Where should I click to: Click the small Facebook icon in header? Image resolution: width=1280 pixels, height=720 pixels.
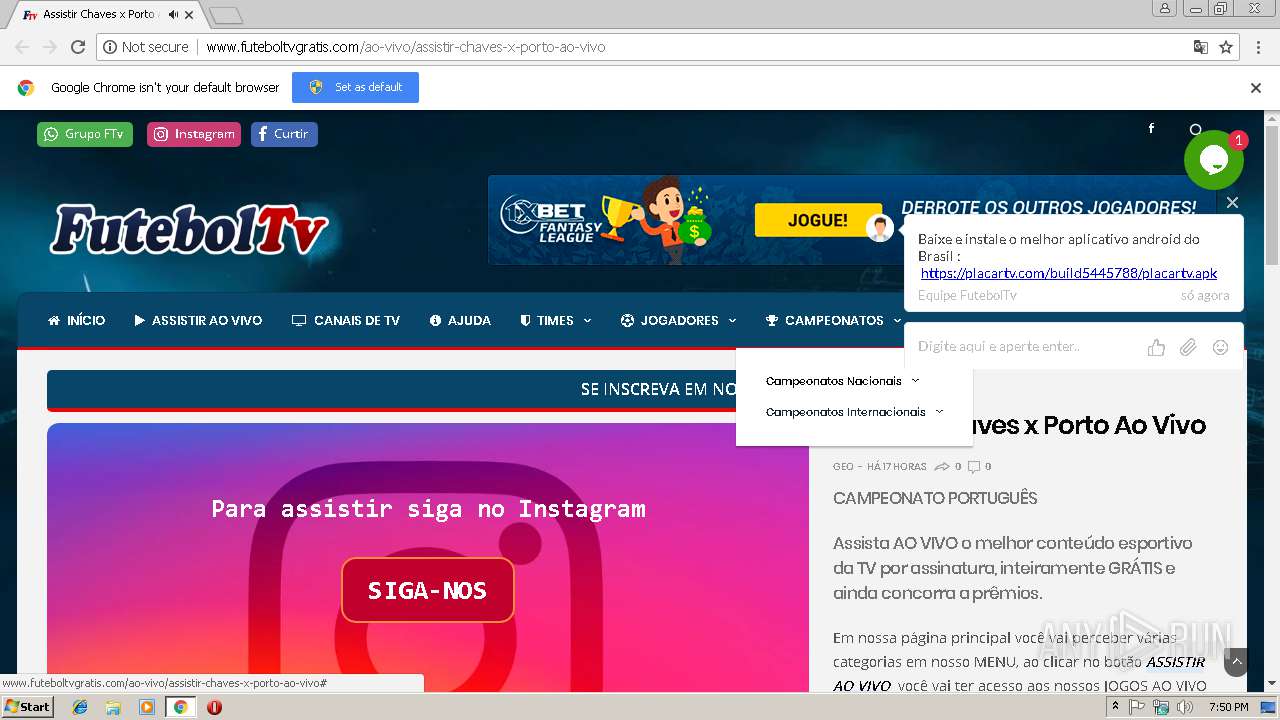point(1151,128)
